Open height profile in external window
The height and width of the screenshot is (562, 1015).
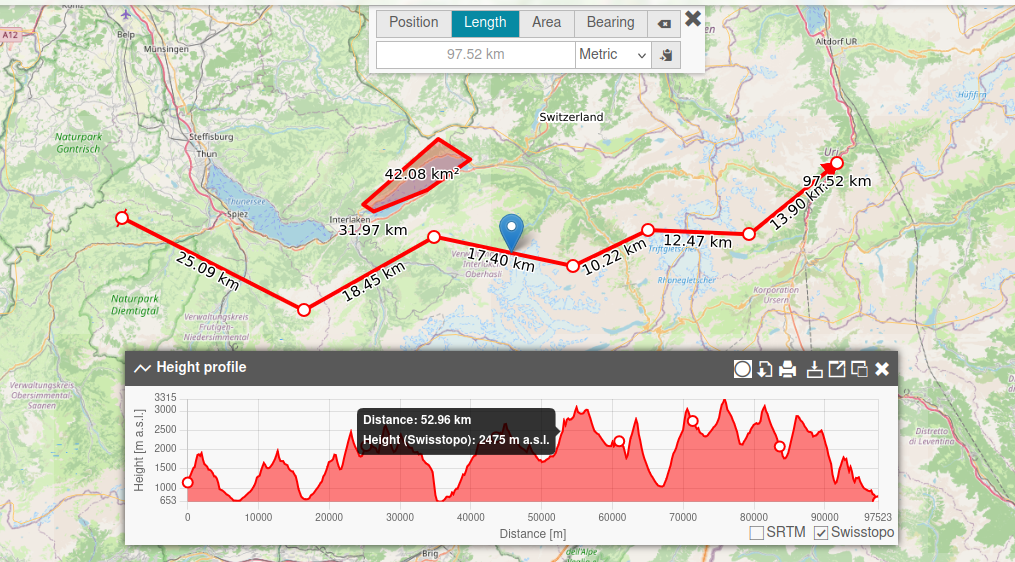(837, 369)
